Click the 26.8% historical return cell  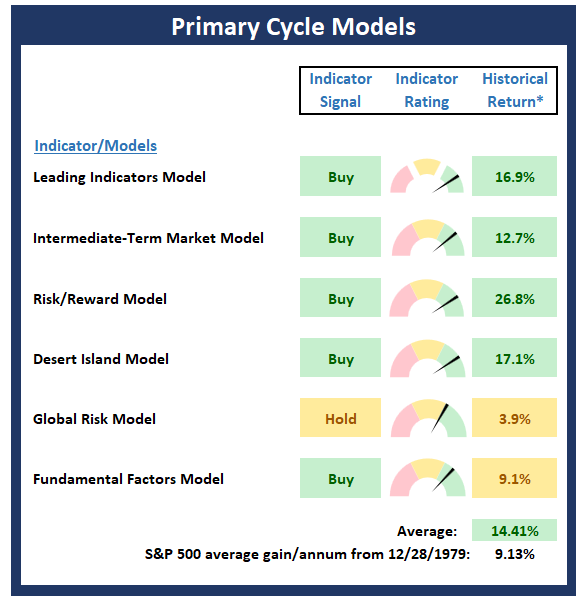click(514, 298)
